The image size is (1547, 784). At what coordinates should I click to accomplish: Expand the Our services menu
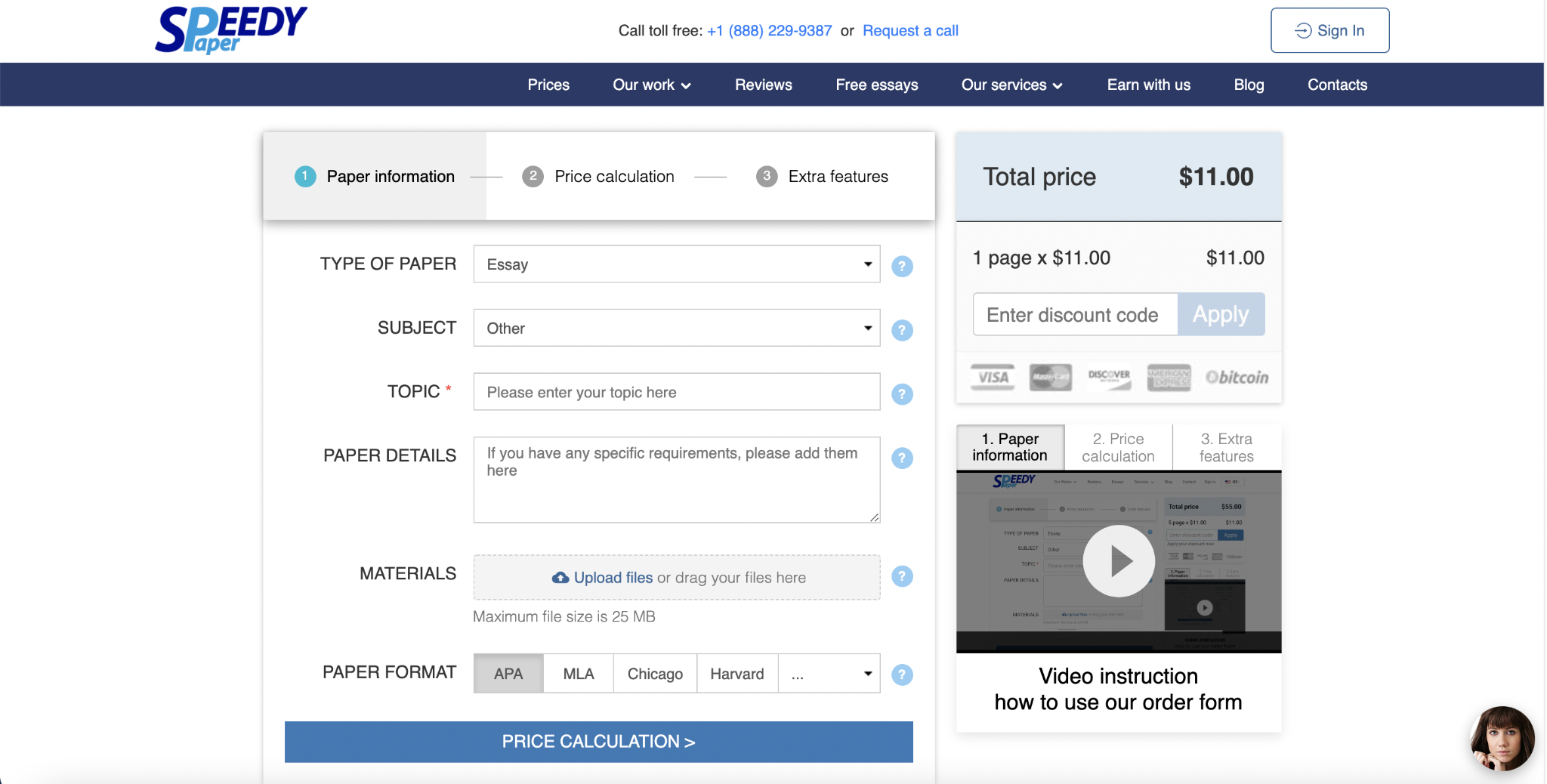1012,85
